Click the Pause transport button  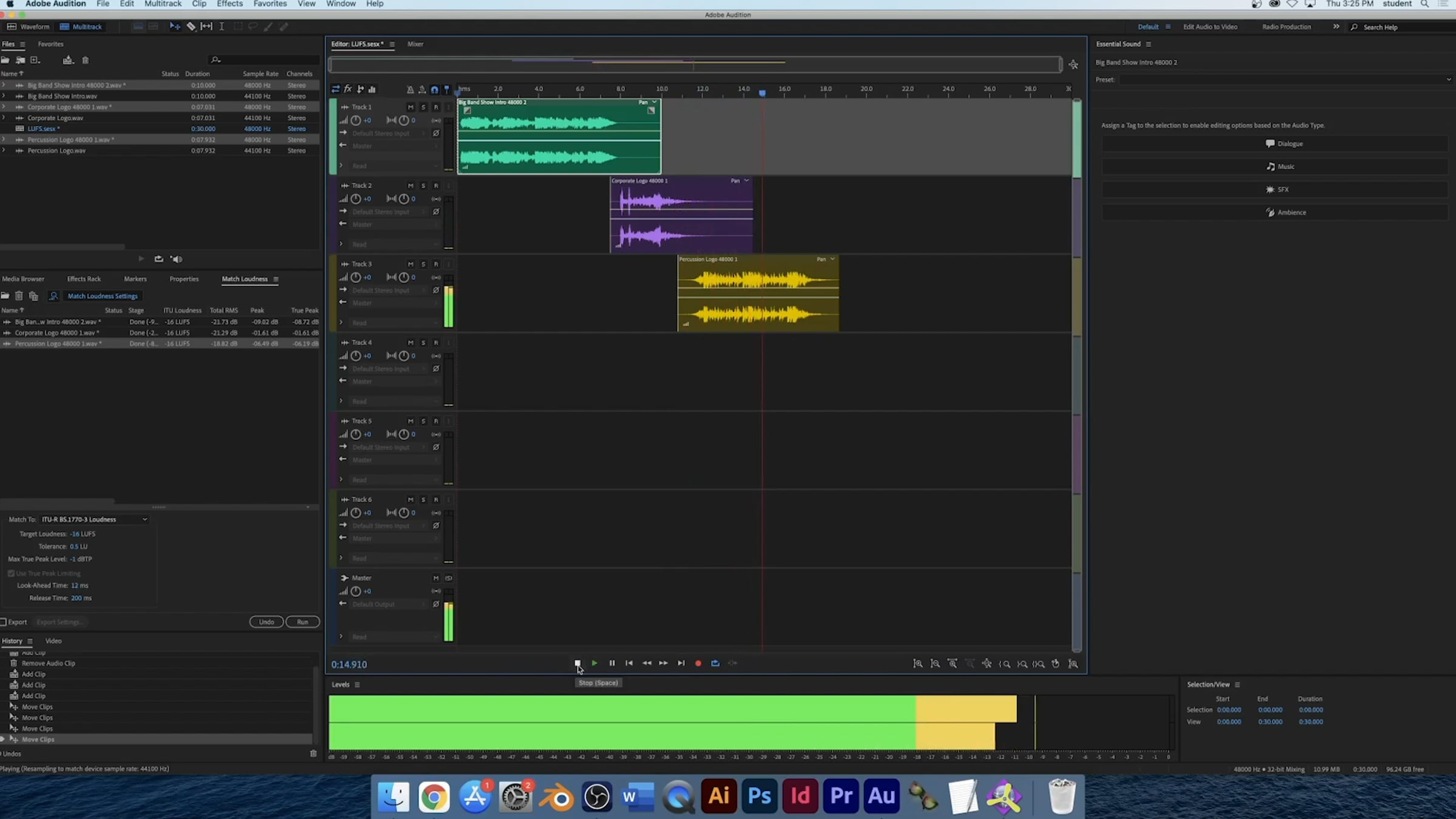(x=612, y=663)
